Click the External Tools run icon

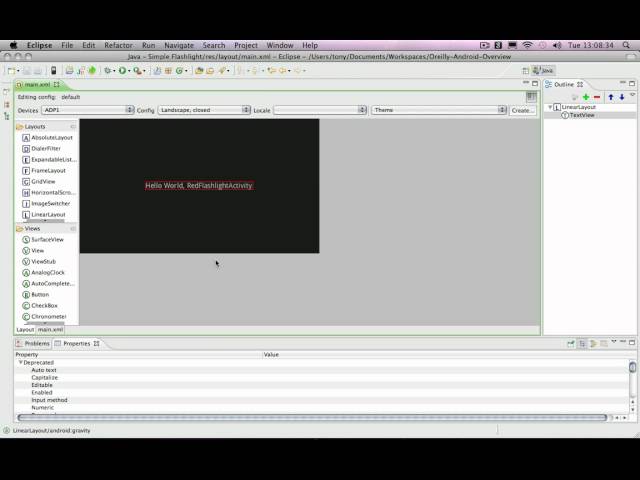(138, 71)
